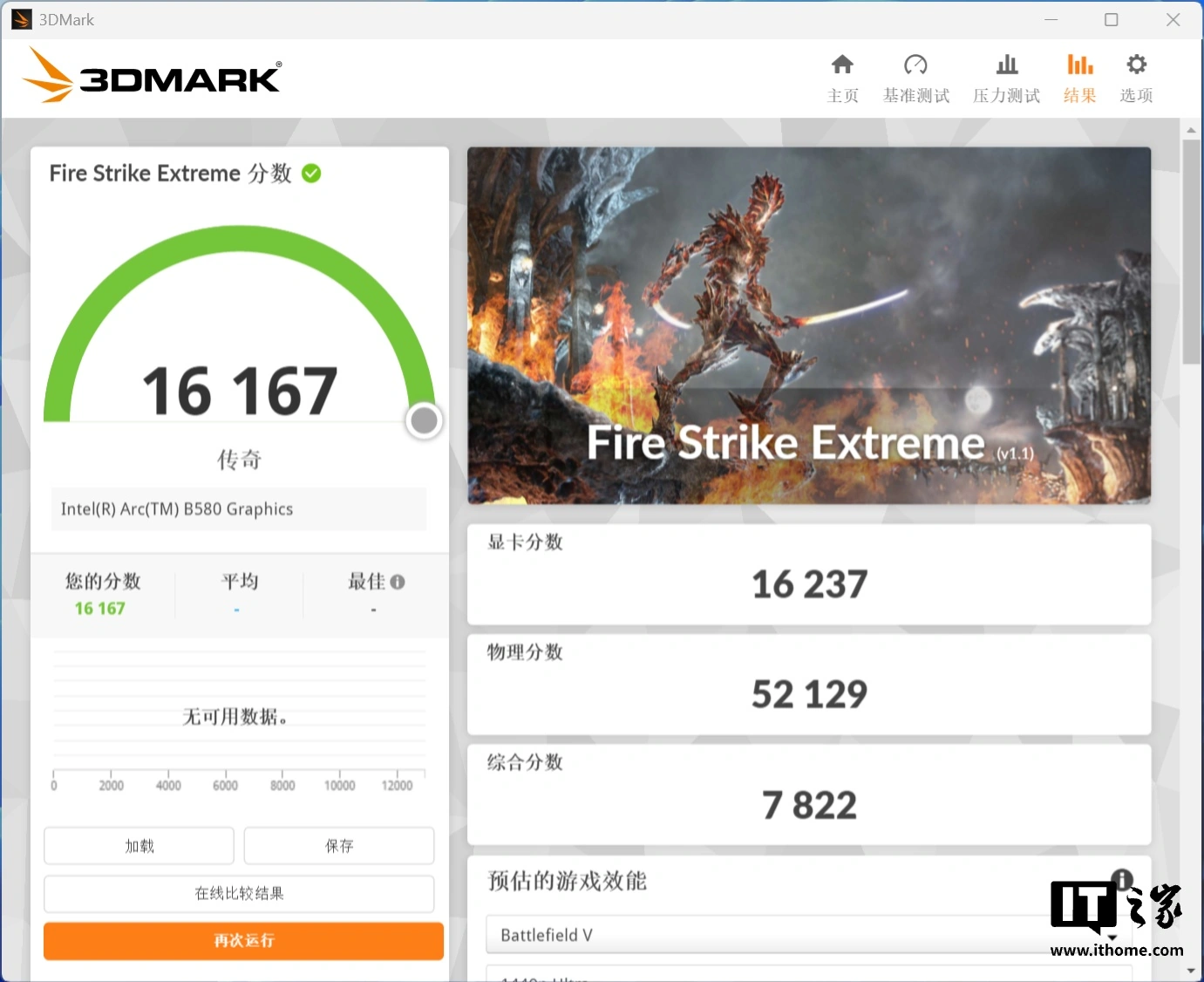
Task: Open 压力测试 stress test icon
Action: [1007, 64]
